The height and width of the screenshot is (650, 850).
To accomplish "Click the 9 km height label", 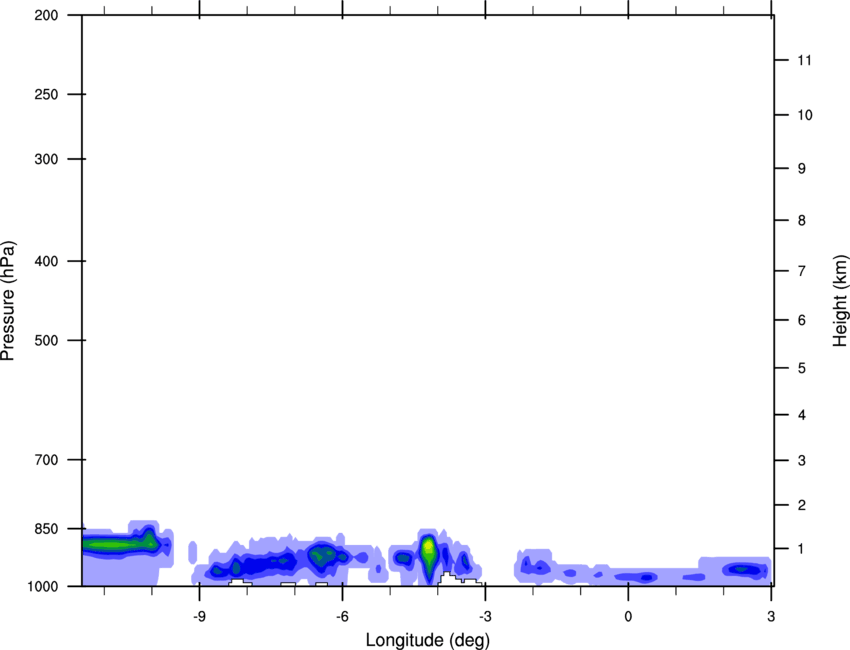I will 801,169.
